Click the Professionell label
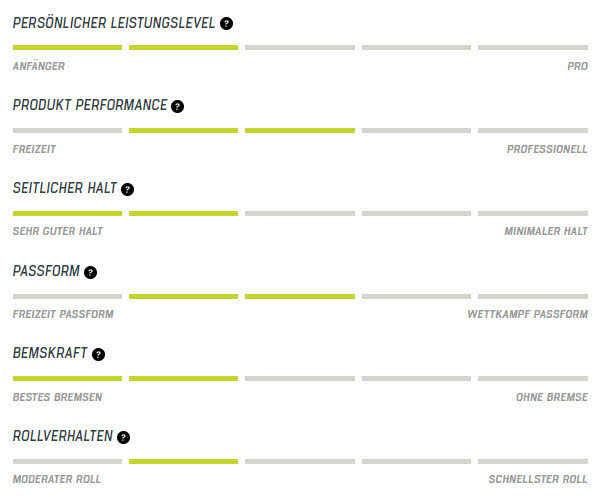This screenshot has width=600, height=504. click(x=547, y=148)
